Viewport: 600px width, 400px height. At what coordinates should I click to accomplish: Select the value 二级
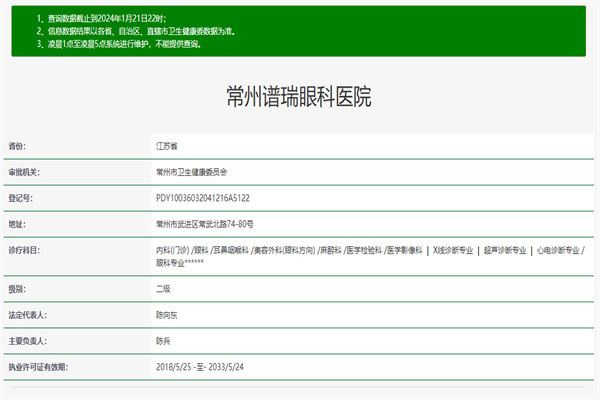point(163,289)
